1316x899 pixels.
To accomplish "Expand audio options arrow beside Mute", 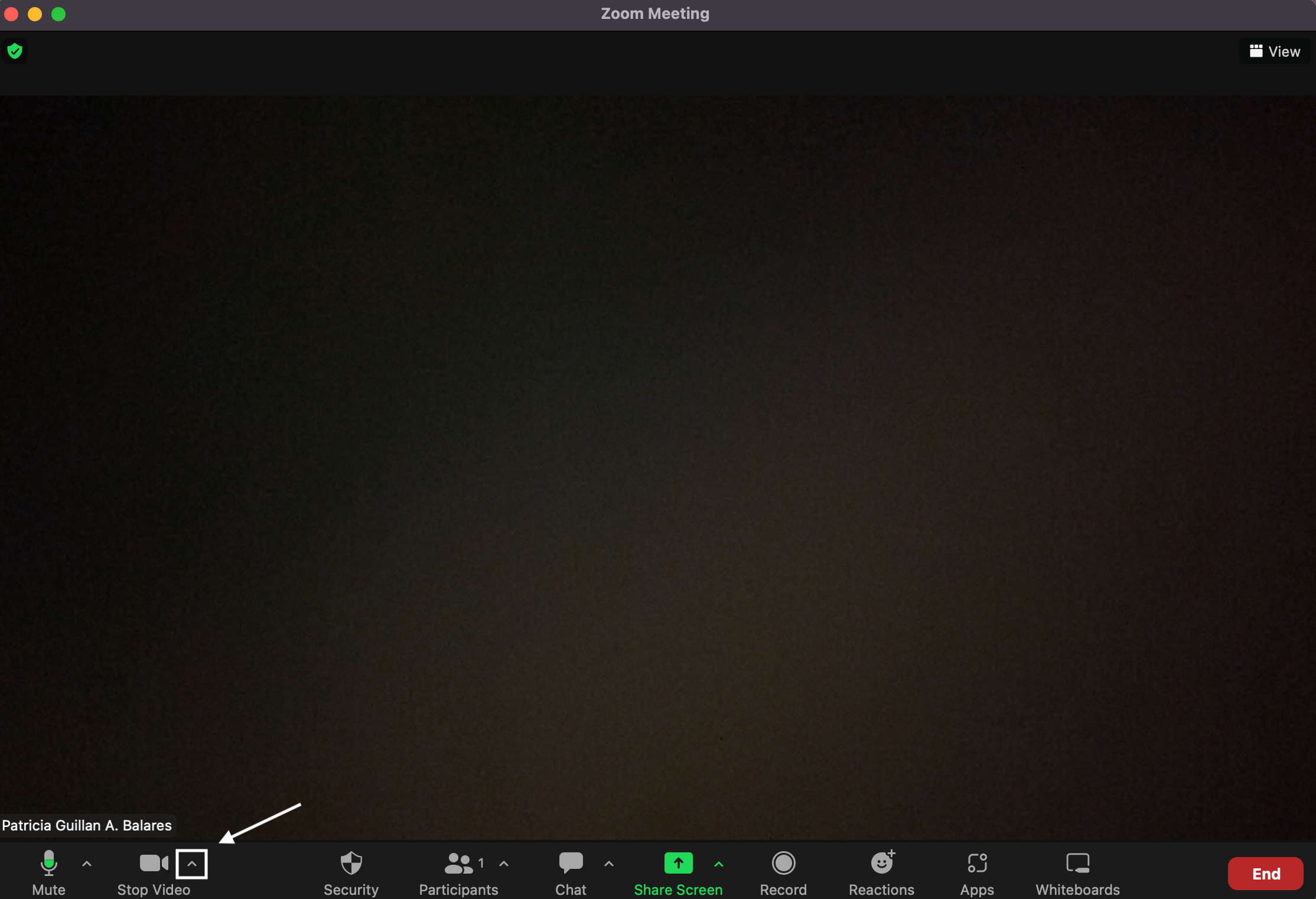I will coord(87,864).
